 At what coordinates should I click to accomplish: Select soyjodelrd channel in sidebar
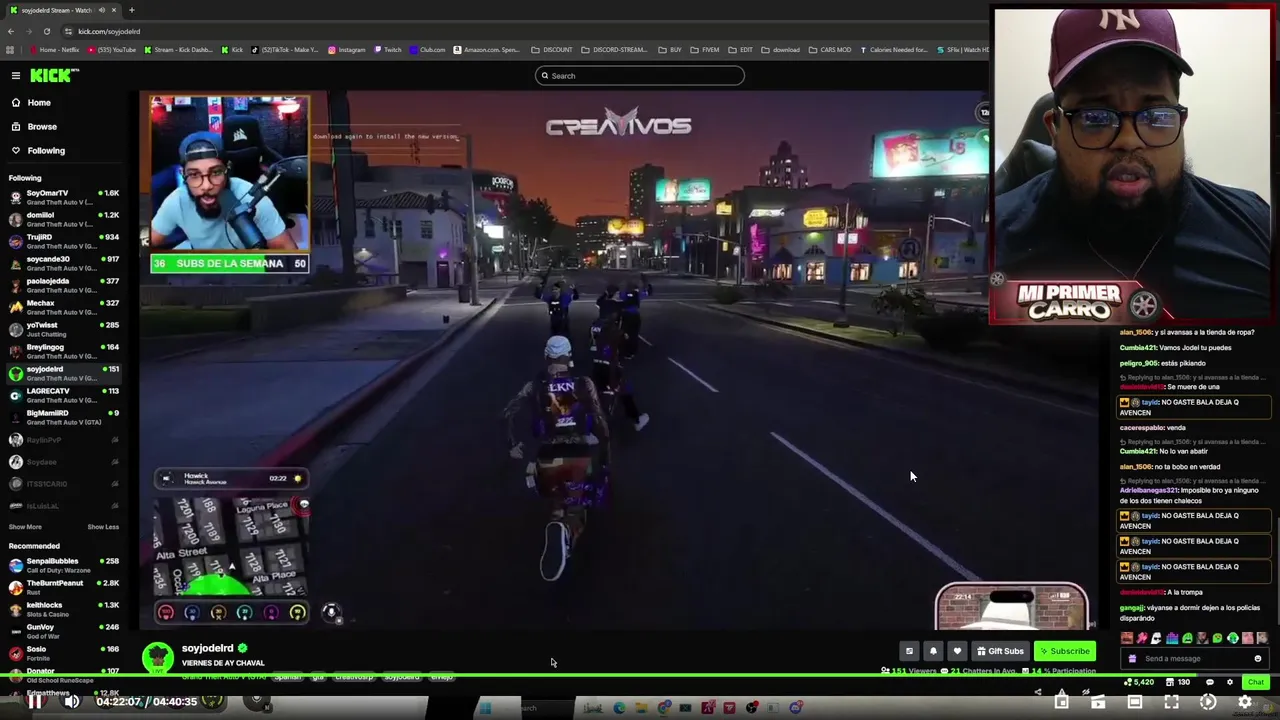click(x=64, y=373)
